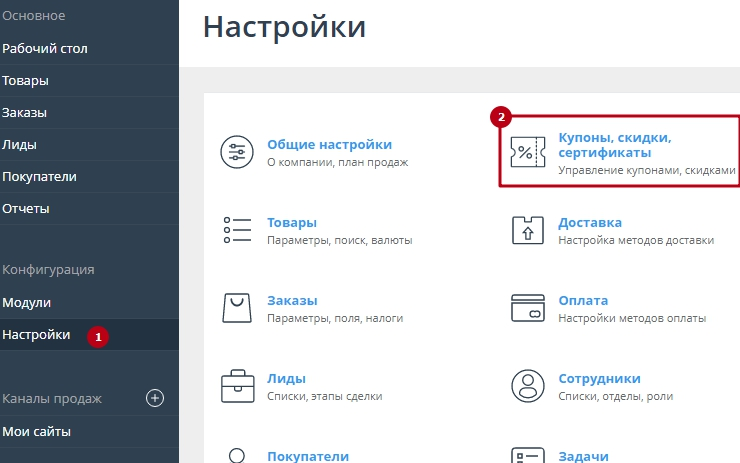The height and width of the screenshot is (463, 740).
Task: Click the Лиды briefcase icon
Action: [x=237, y=386]
